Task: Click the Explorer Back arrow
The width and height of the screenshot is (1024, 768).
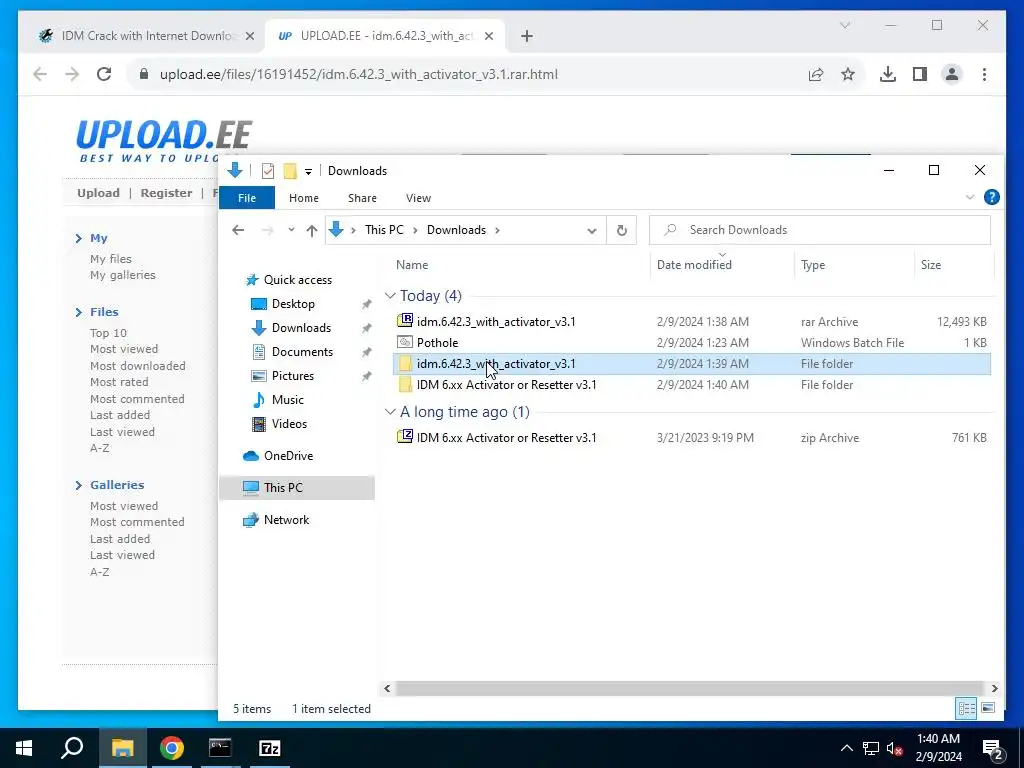Action: (238, 230)
